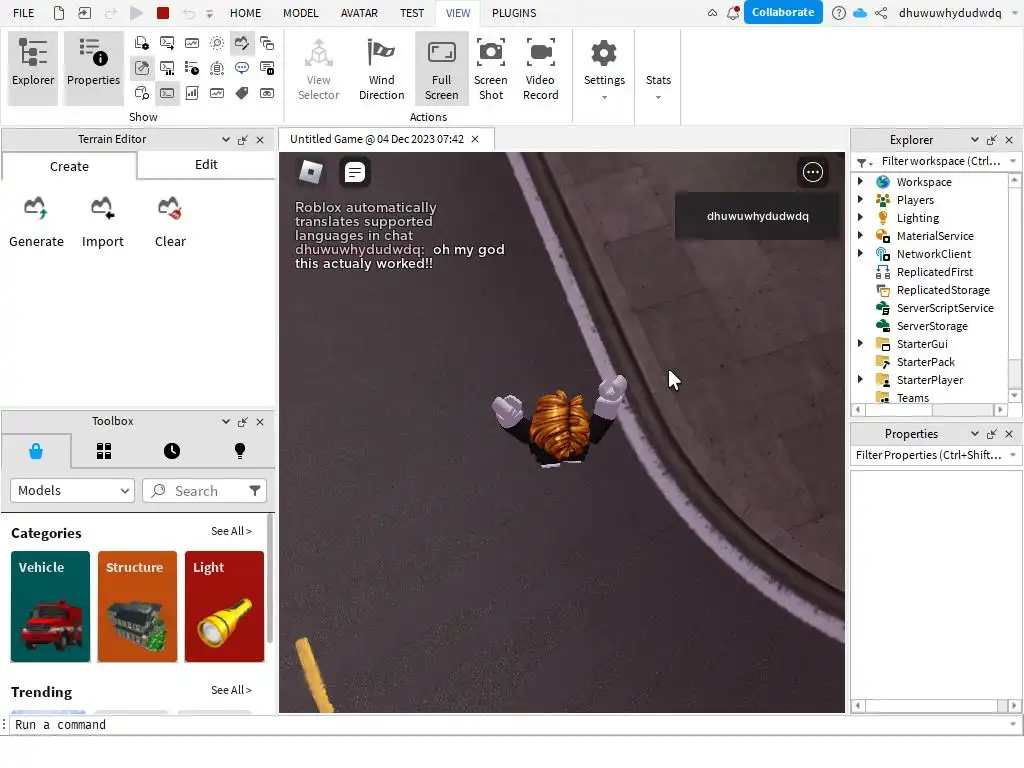
Task: Toggle the Toolbox hammer icon in ribbon
Action: click(142, 69)
